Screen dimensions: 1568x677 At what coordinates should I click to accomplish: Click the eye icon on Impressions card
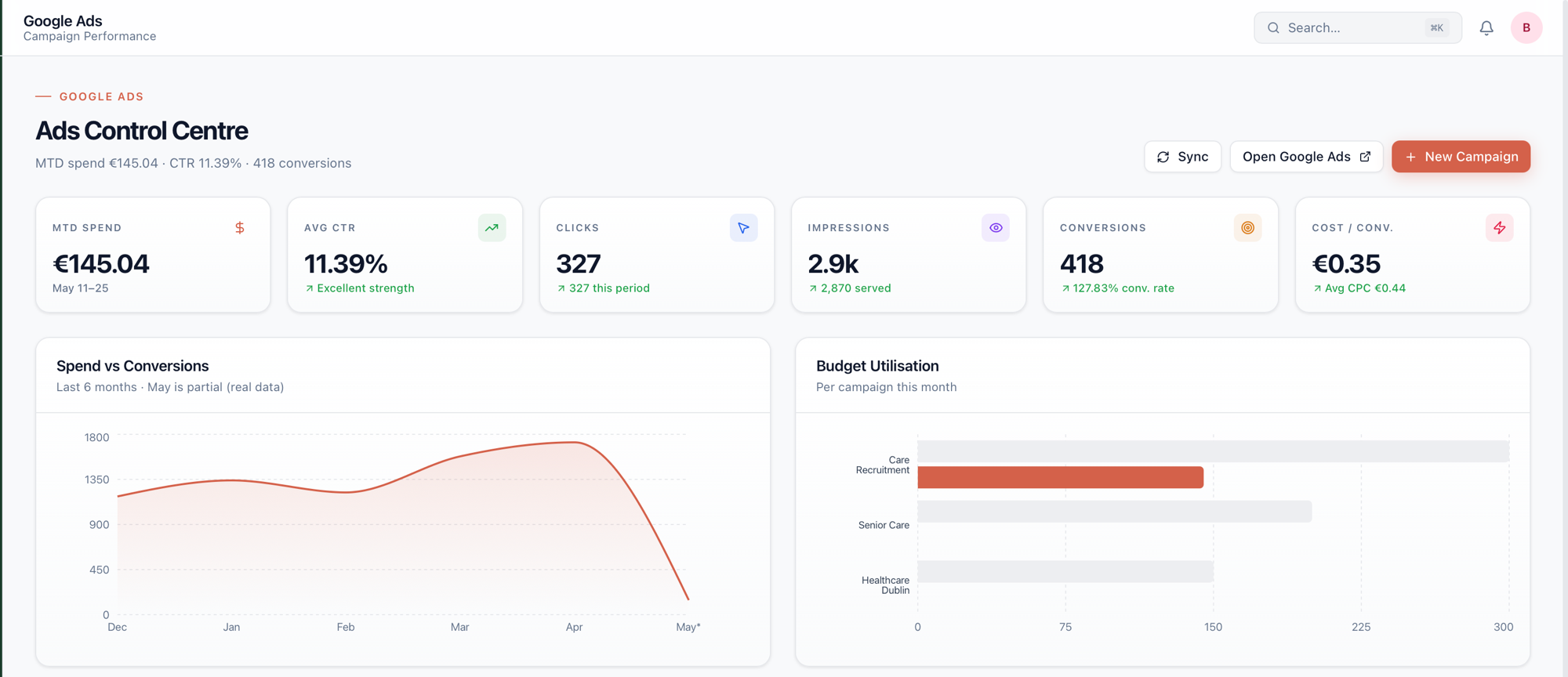[996, 228]
